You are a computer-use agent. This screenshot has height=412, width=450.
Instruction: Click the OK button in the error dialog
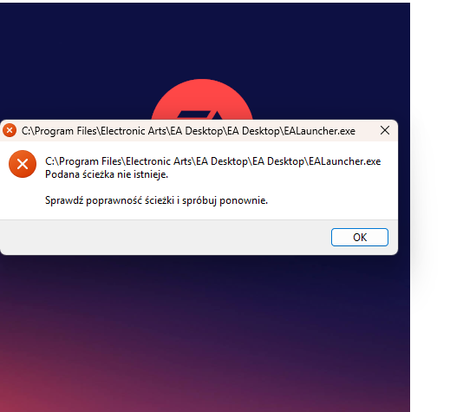[x=360, y=237]
